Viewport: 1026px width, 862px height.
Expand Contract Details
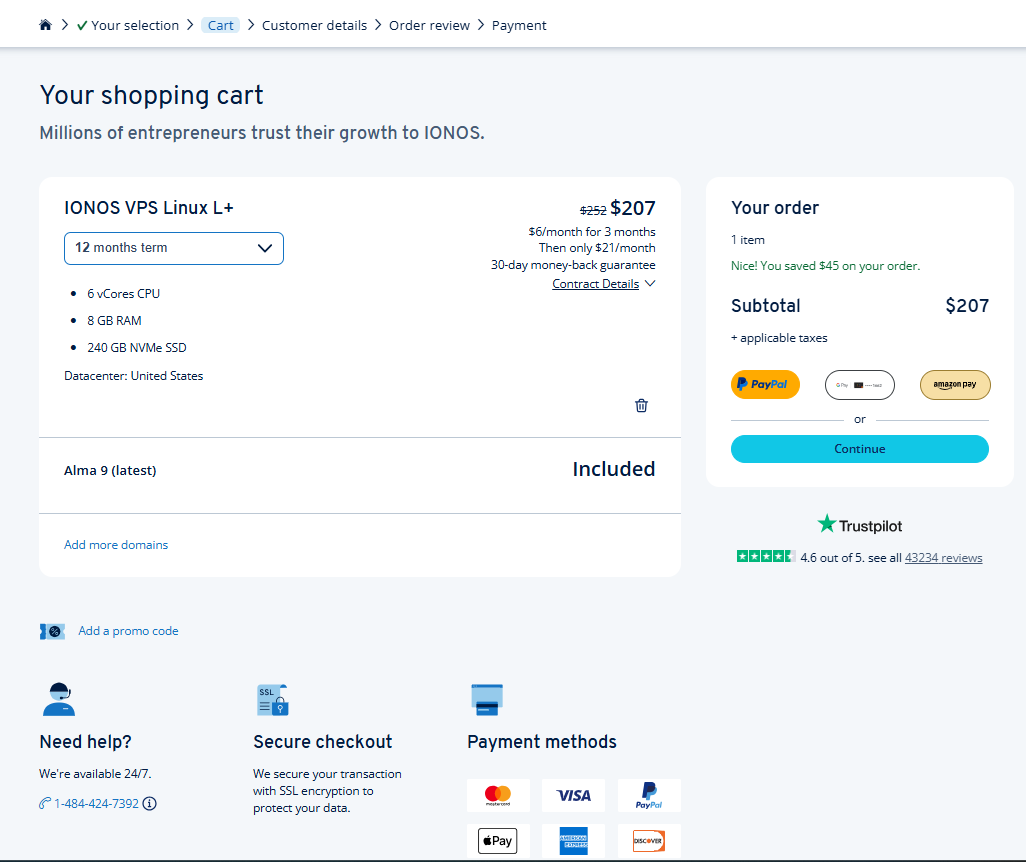tap(603, 283)
